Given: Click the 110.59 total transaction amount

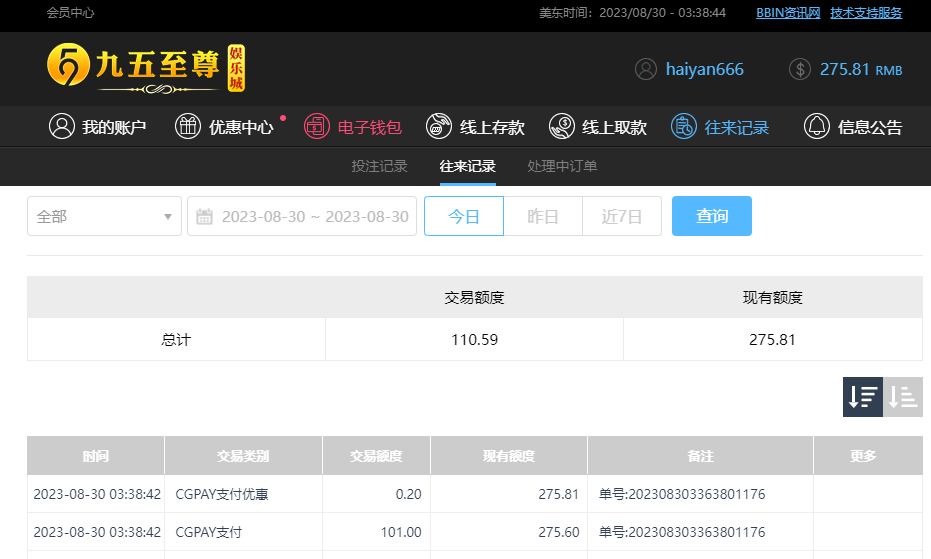Looking at the screenshot, I should pos(474,340).
